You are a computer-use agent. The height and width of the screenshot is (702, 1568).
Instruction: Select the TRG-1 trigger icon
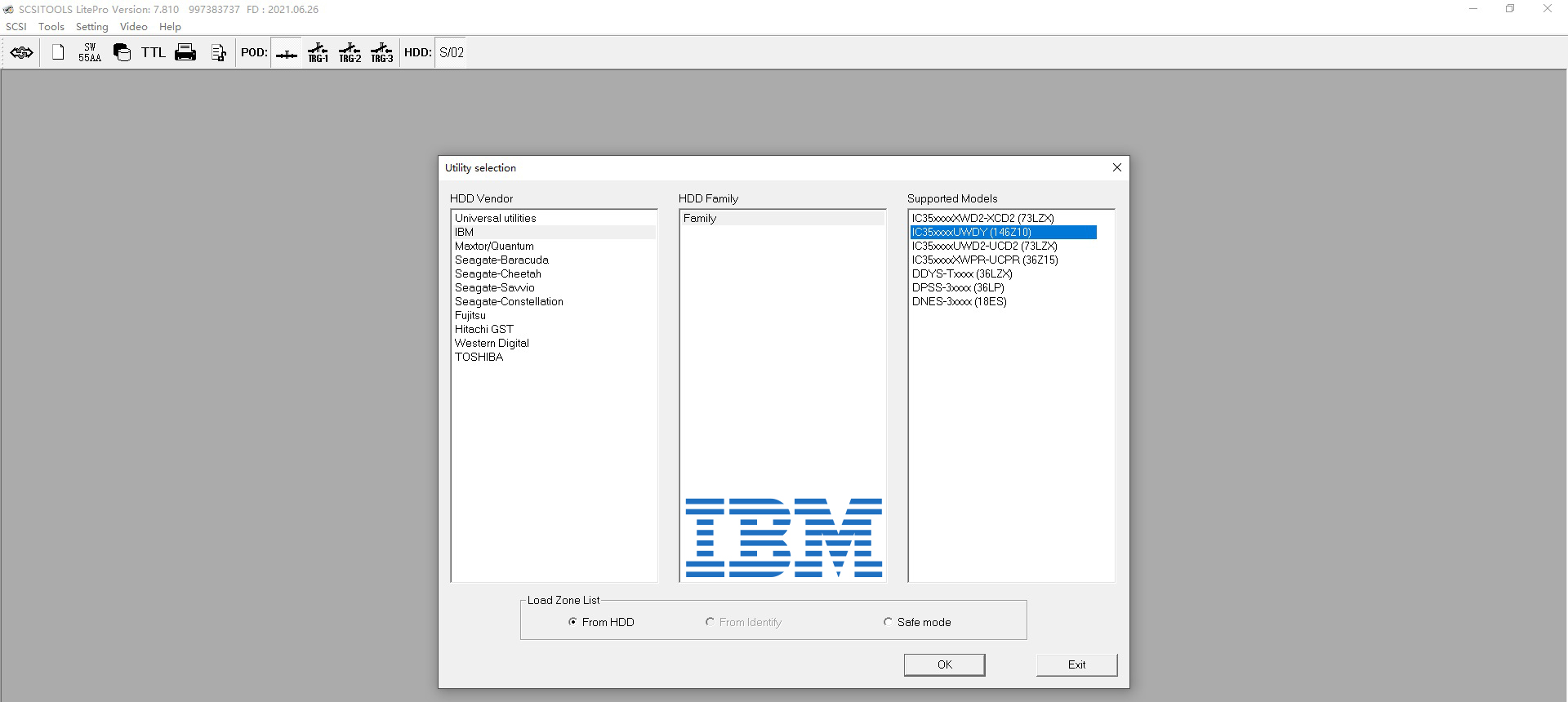tap(318, 53)
